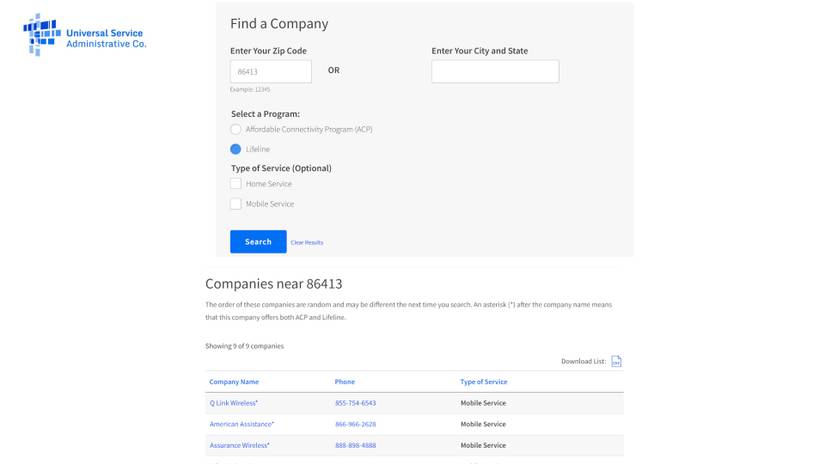Check the Home Service checkbox
Viewport: 825px width, 464px height.
[x=236, y=184]
